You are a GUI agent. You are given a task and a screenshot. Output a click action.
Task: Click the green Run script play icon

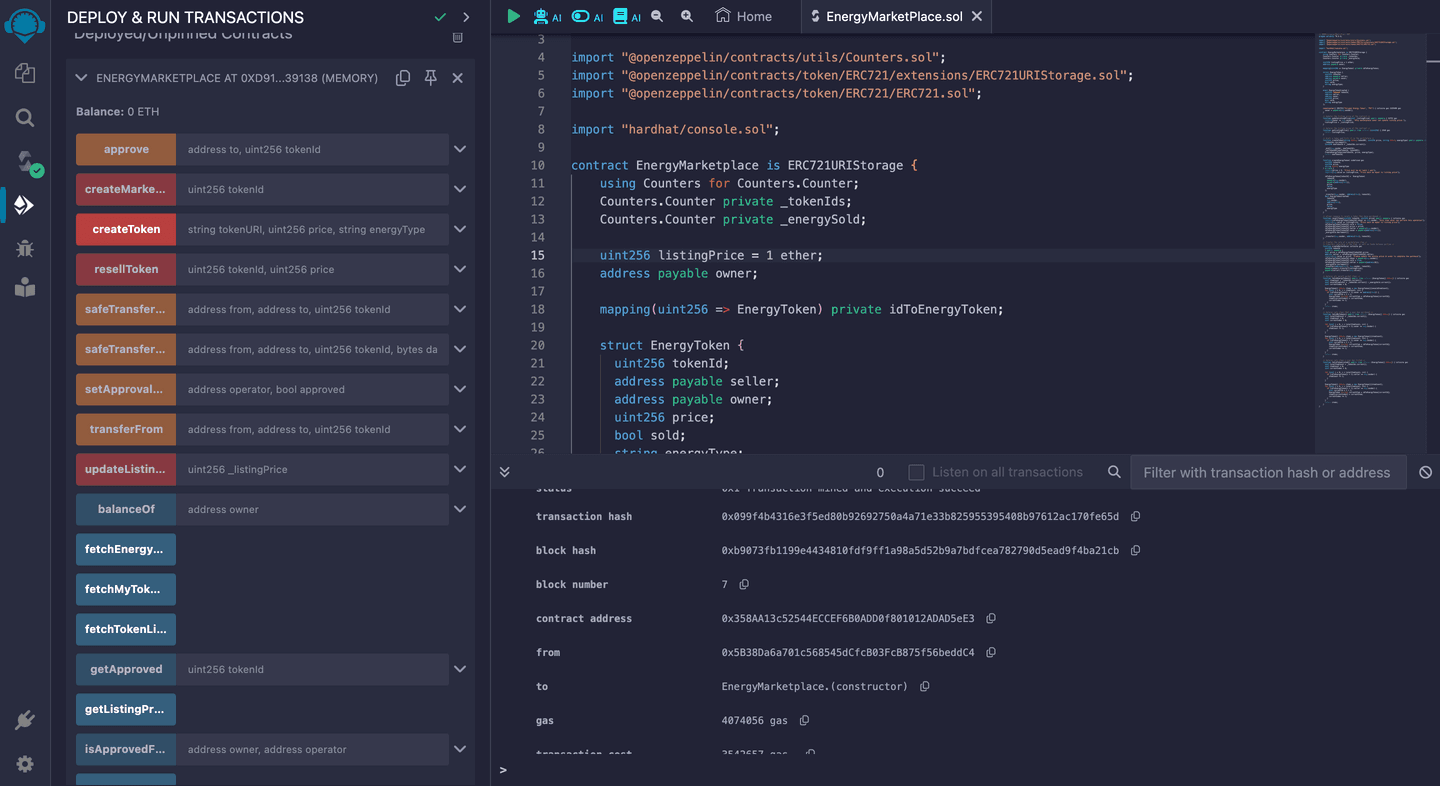coord(513,16)
